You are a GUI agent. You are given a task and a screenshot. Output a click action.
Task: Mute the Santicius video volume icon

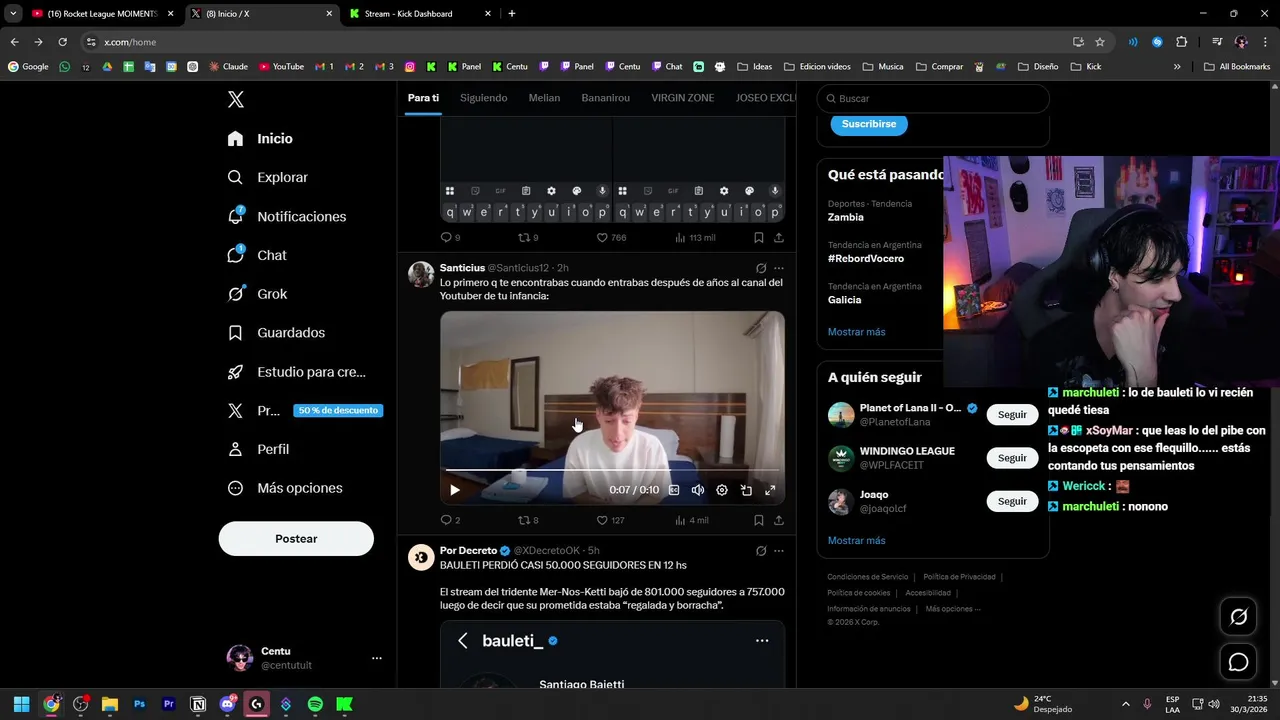698,490
